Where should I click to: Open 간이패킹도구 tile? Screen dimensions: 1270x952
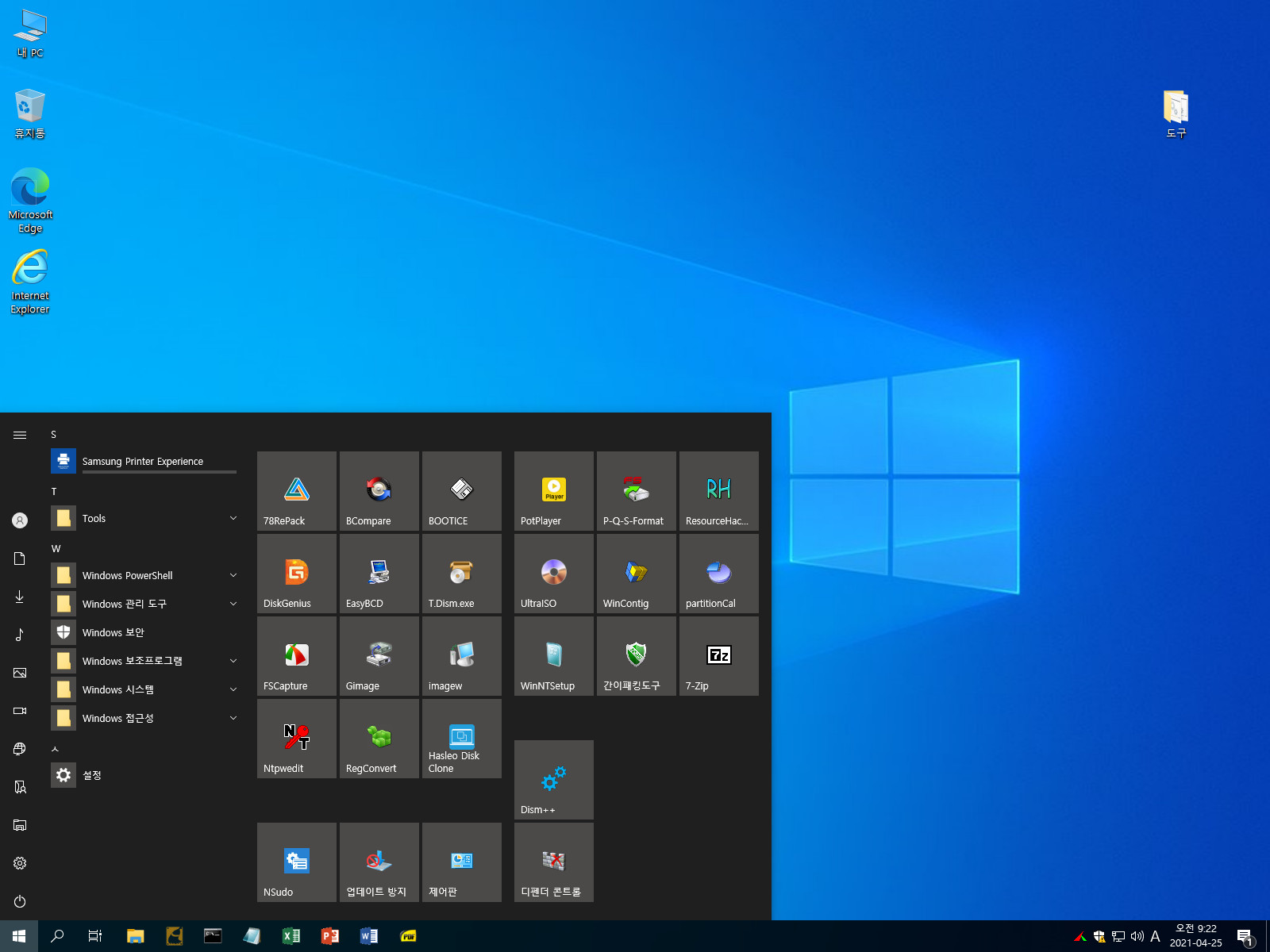pyautogui.click(x=637, y=656)
